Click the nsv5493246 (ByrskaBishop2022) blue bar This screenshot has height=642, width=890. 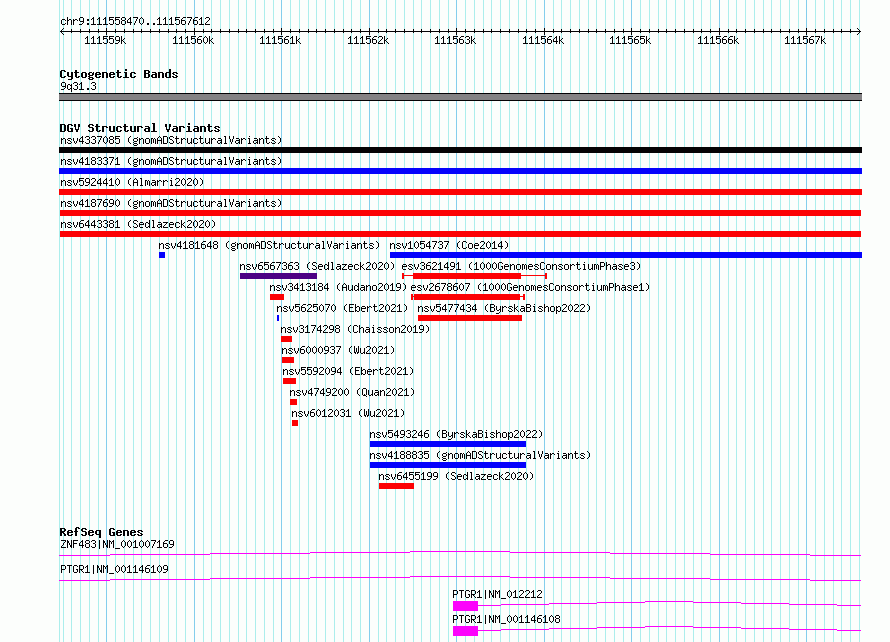[x=448, y=444]
